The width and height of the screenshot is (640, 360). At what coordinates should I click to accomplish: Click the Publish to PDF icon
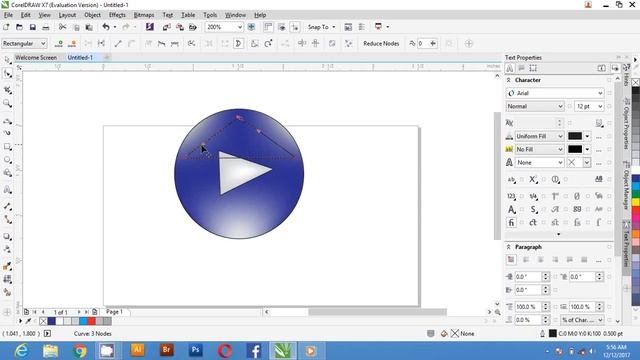coord(193,27)
